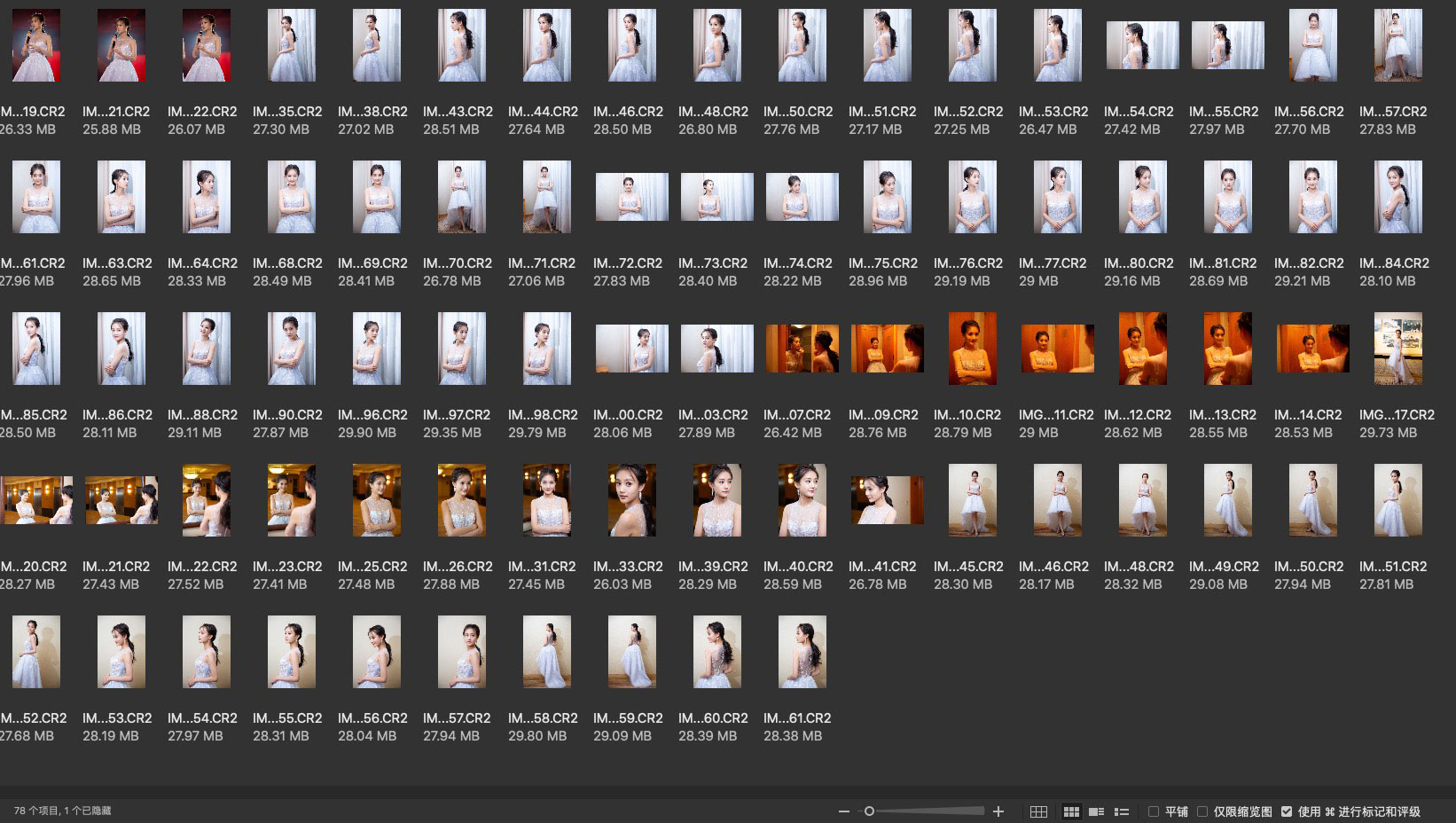The image size is (1456, 823).
Task: Switch to list view layout
Action: point(1122,811)
